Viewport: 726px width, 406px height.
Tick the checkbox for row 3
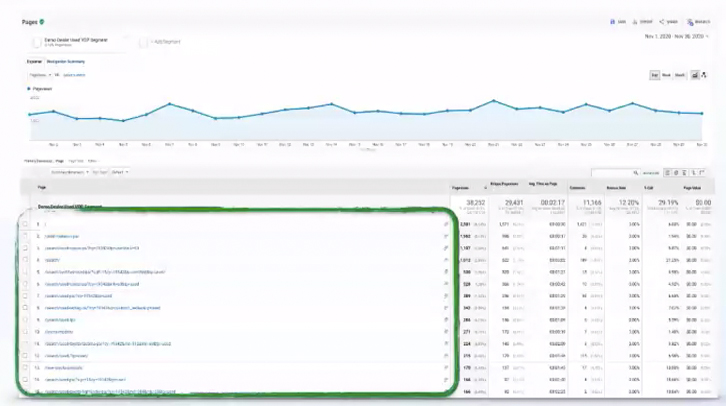pyautogui.click(x=25, y=248)
